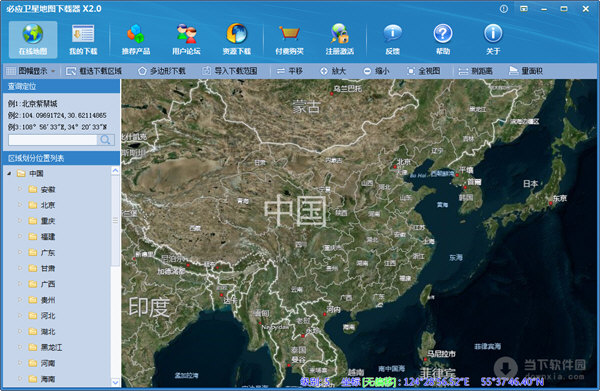Open 推荐产品 recommended products
Viewport: 600px width, 391px height.
click(136, 39)
